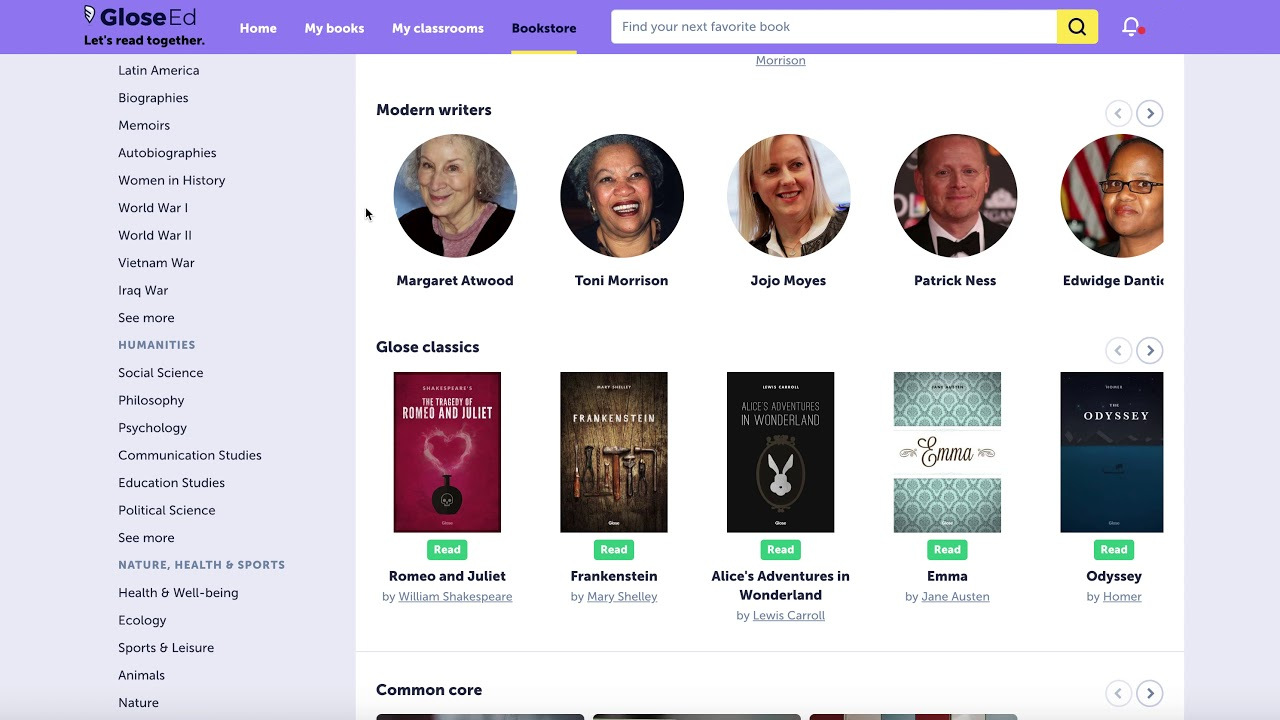
Task: Select Psychology category
Action: (x=152, y=428)
